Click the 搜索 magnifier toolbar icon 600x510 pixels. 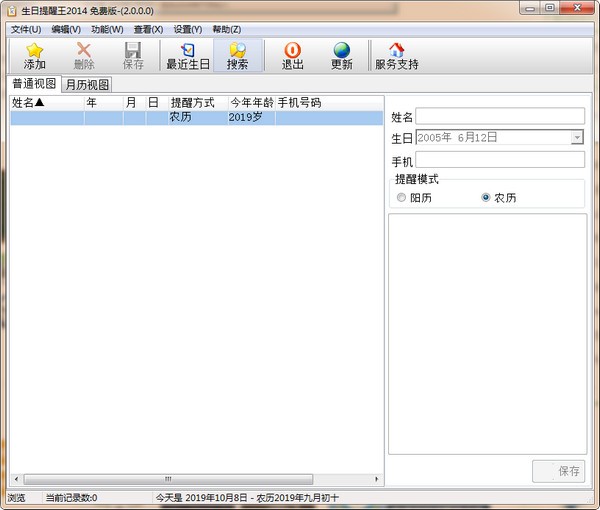click(x=238, y=50)
